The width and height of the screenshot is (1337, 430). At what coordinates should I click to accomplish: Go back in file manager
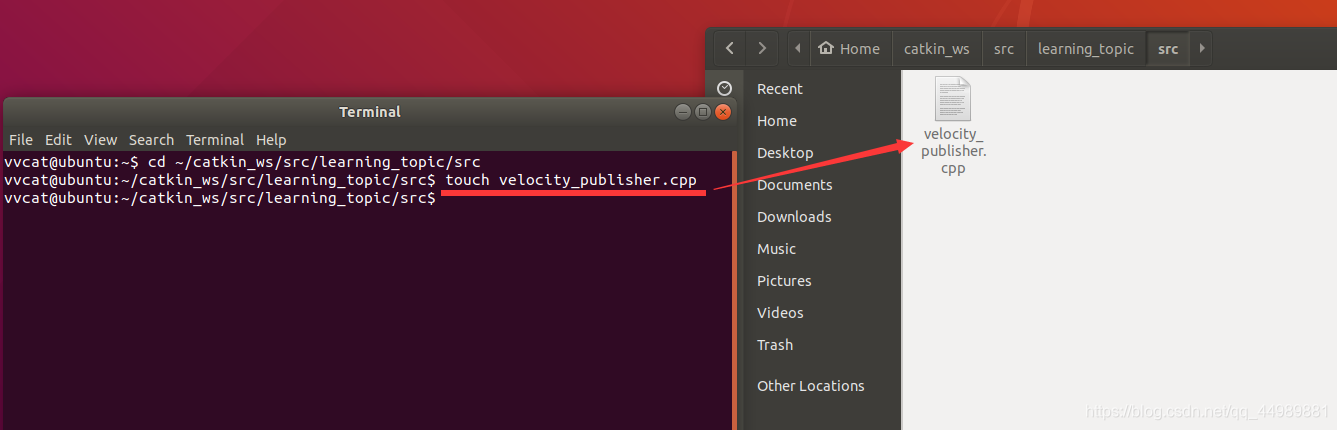pos(730,48)
